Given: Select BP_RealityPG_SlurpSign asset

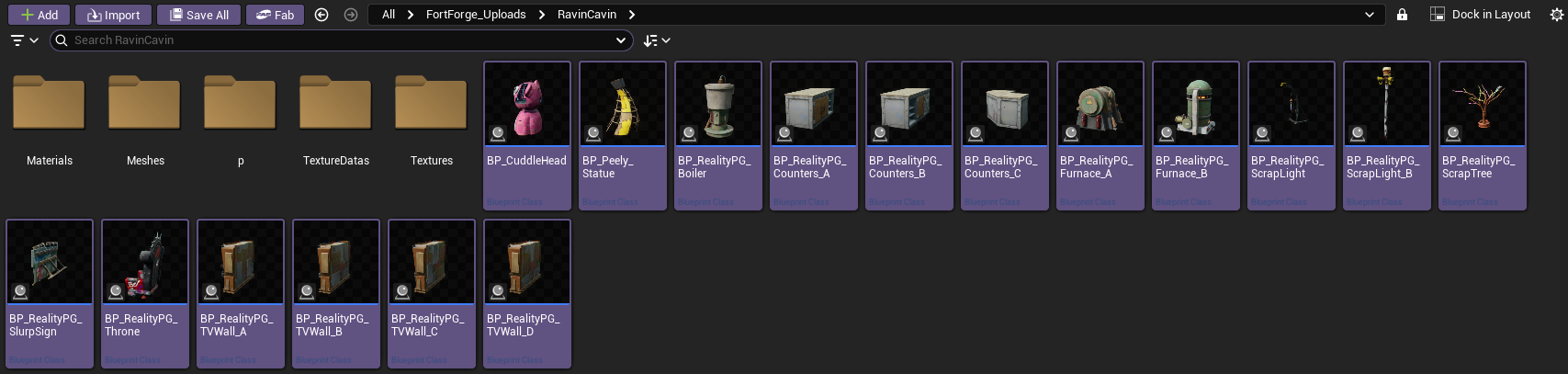Looking at the screenshot, I should point(50,294).
